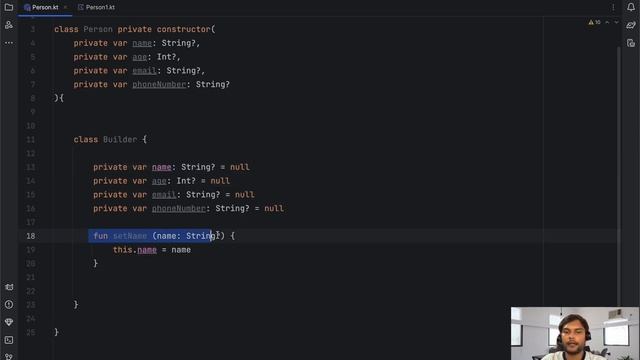Screen dimensions: 640x360
Task: Open the Terminal tool window icon
Action: 9,340
